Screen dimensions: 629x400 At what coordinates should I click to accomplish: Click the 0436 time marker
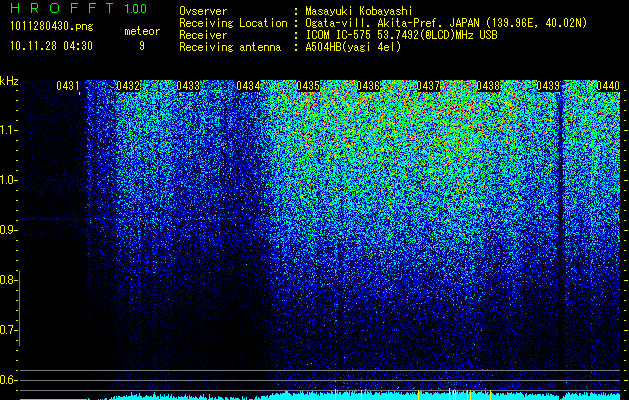[368, 86]
